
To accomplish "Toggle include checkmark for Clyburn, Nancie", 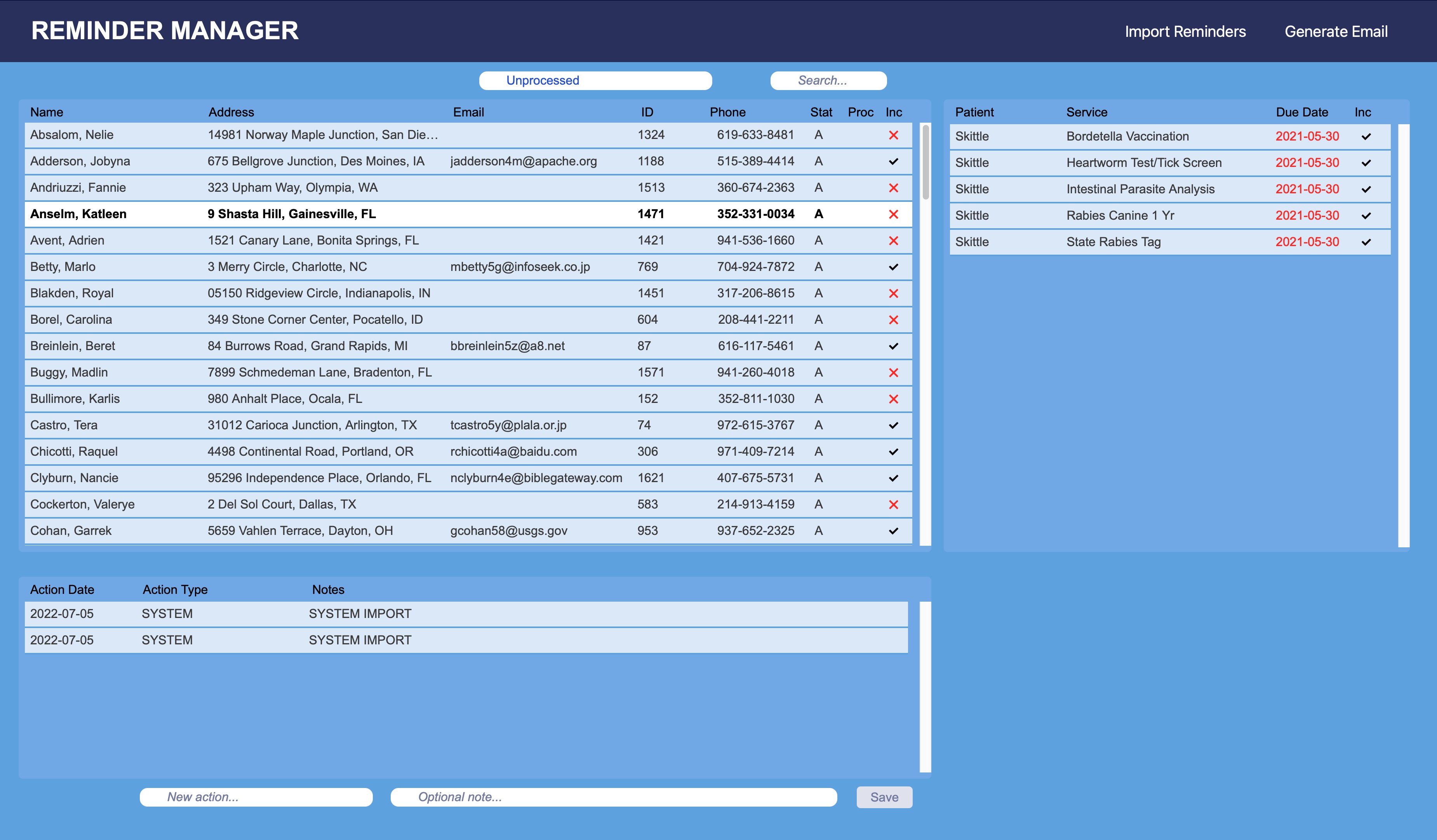I will pyautogui.click(x=893, y=478).
